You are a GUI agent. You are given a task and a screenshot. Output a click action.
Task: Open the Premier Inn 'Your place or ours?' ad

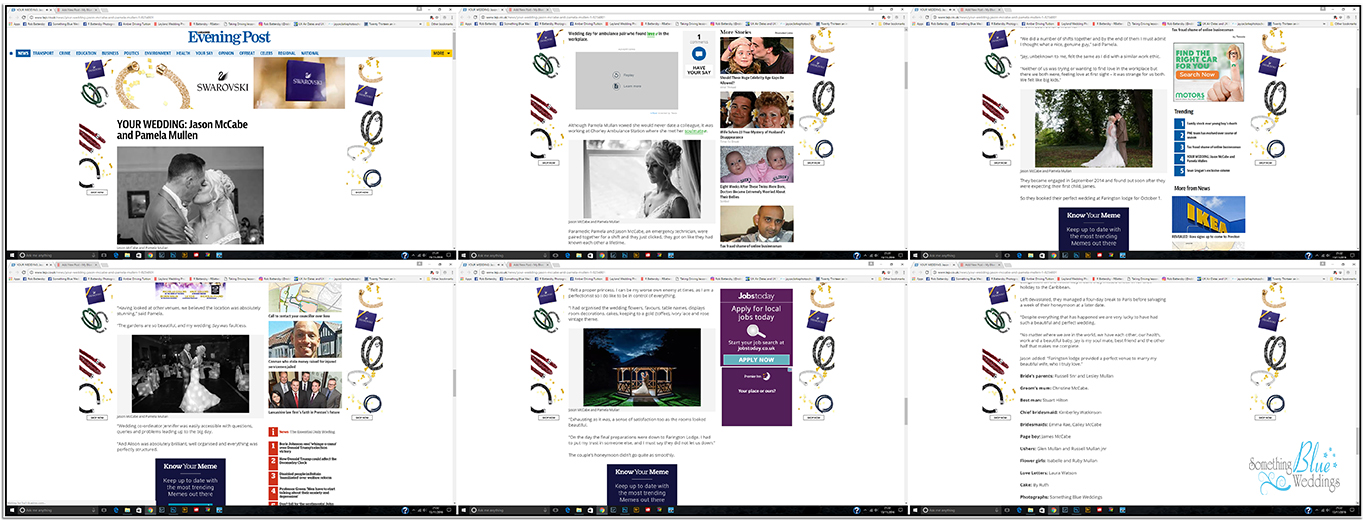click(757, 396)
